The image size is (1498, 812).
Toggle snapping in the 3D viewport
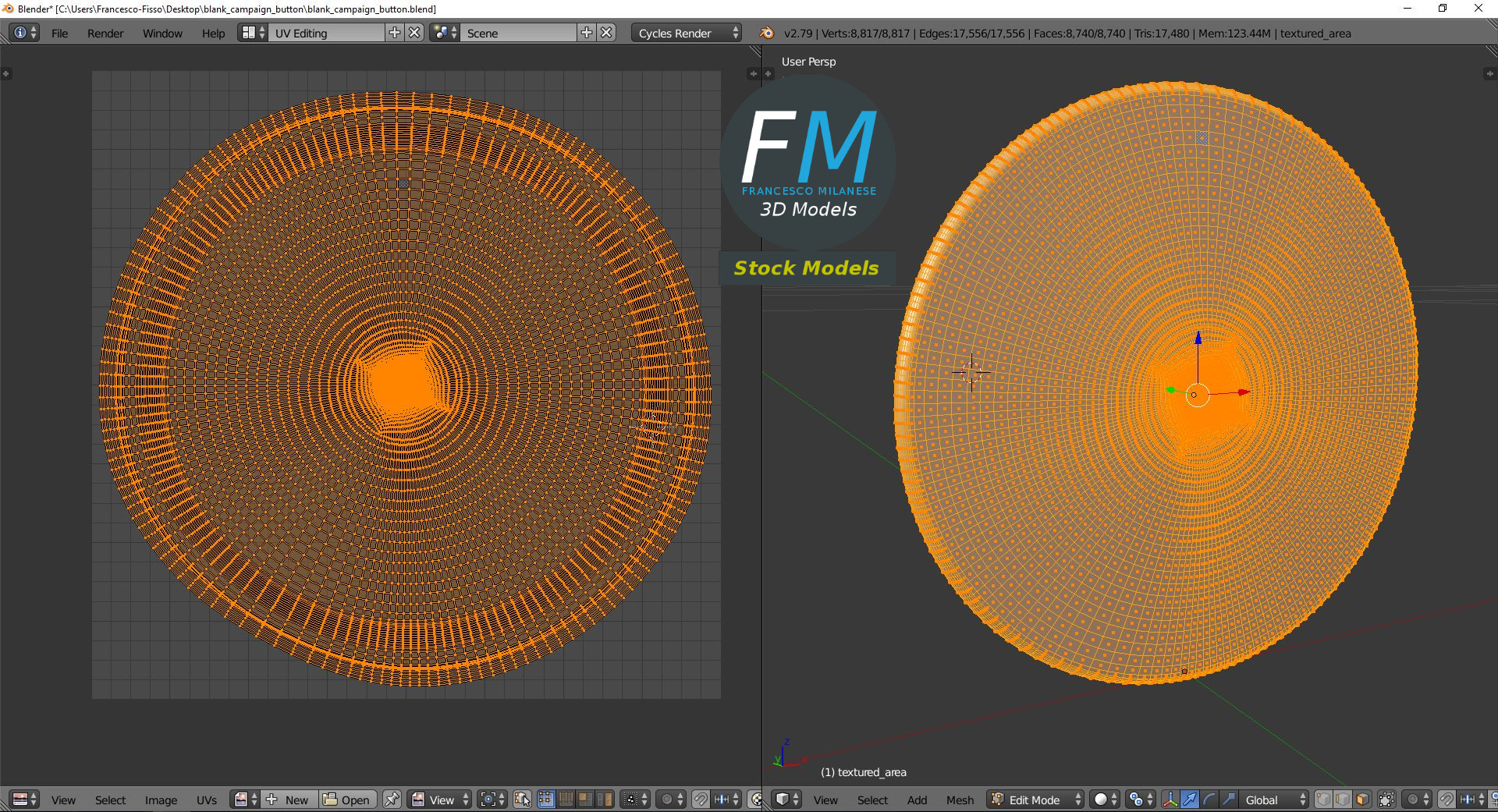click(x=1447, y=800)
